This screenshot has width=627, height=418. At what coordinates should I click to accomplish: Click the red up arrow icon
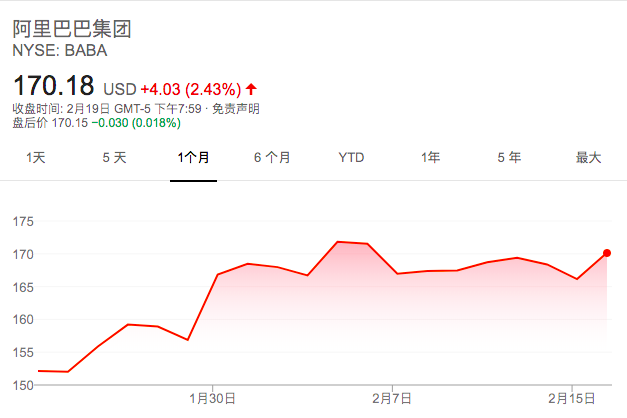251,89
